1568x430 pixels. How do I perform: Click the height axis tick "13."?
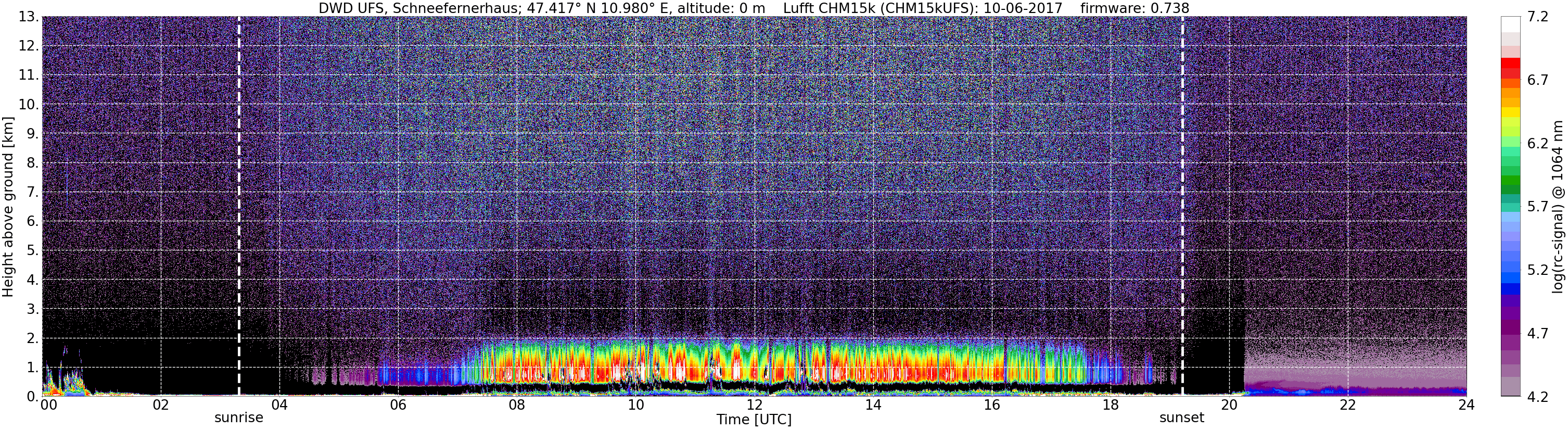tap(29, 17)
